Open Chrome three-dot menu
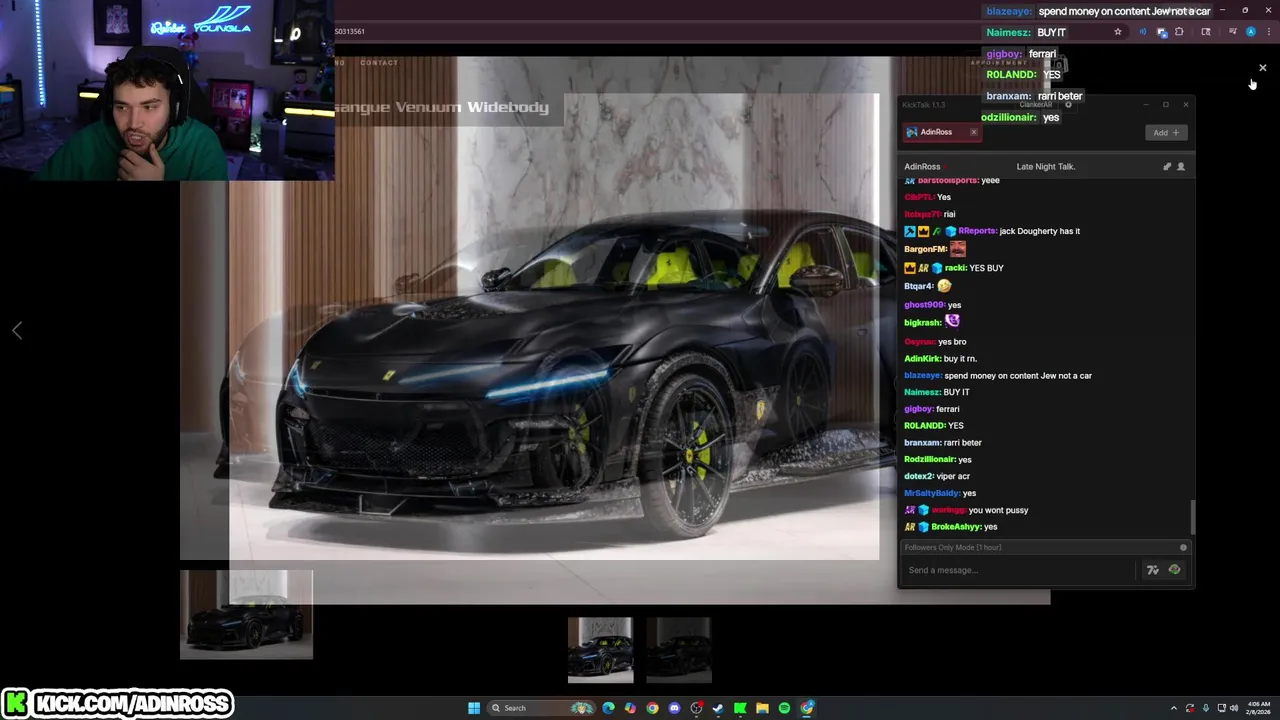1280x720 pixels. coord(1269,32)
